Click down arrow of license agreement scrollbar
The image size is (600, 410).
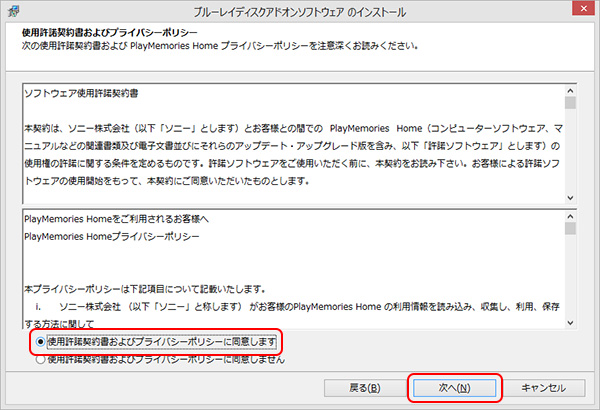[x=570, y=199]
